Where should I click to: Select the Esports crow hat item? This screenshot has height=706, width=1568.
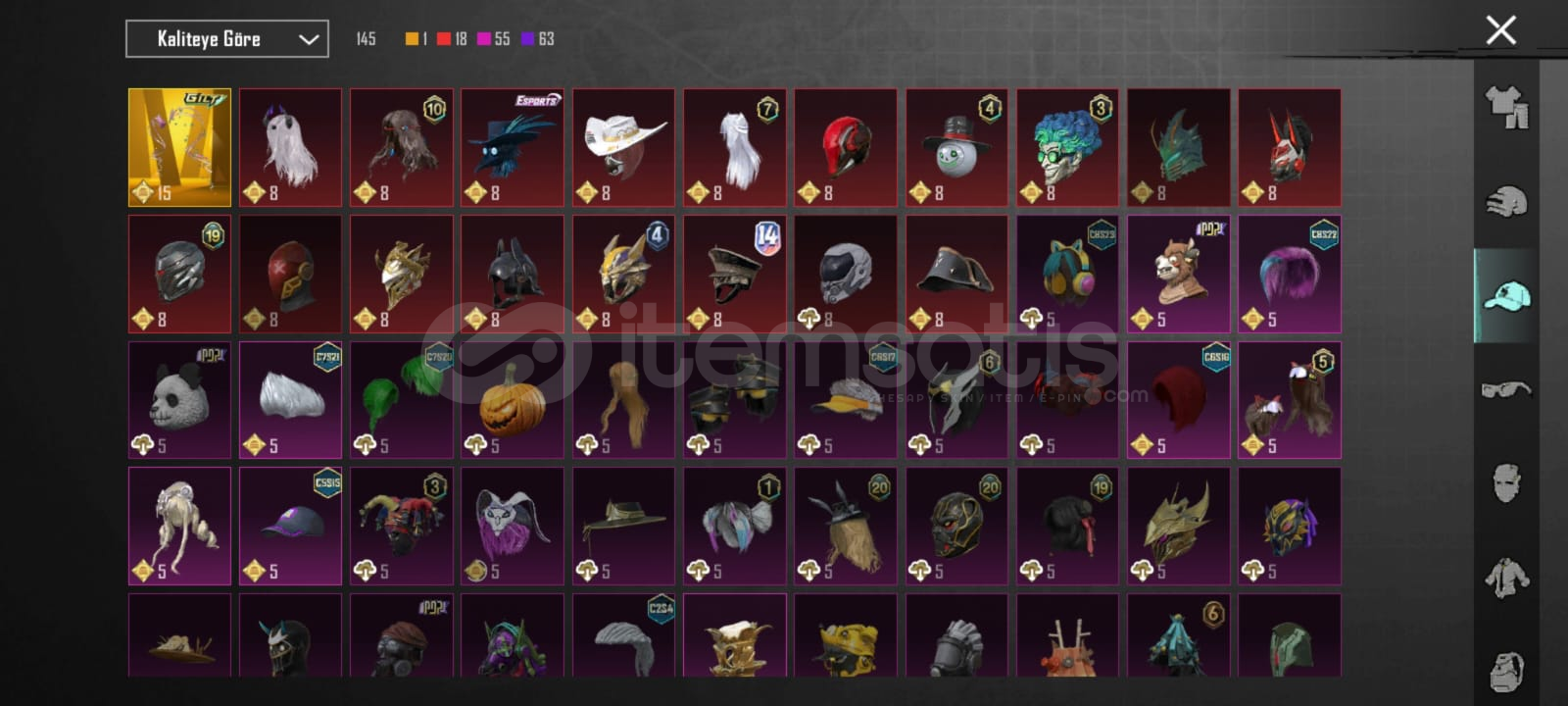click(513, 147)
